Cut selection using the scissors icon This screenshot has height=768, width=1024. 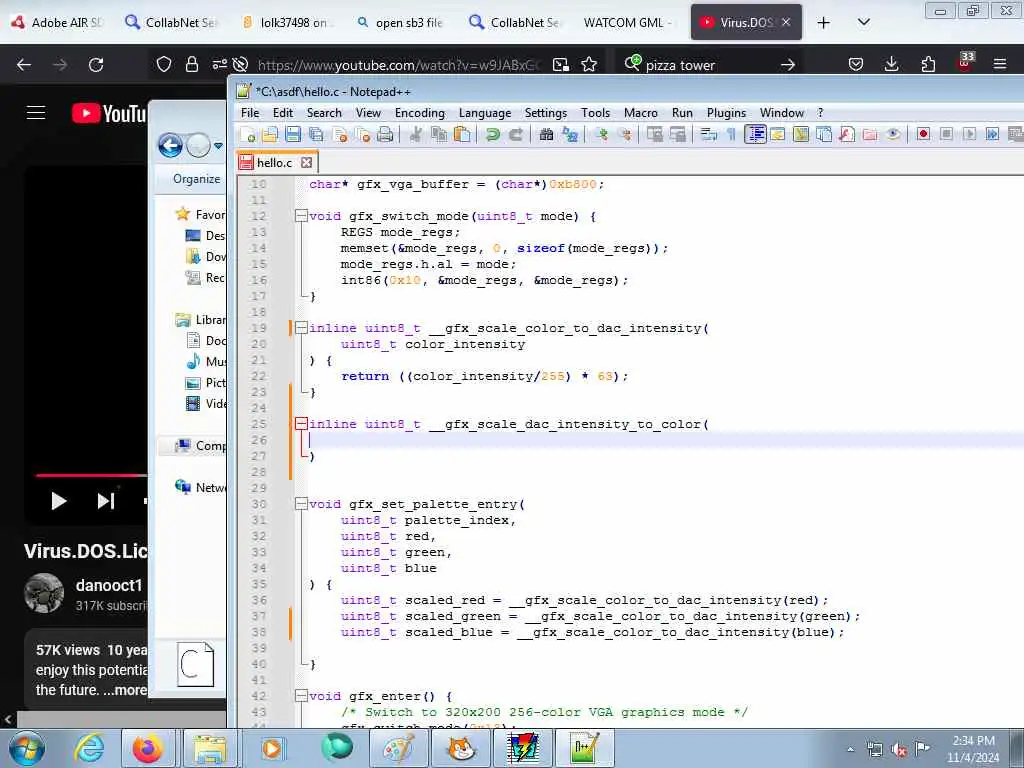[415, 135]
